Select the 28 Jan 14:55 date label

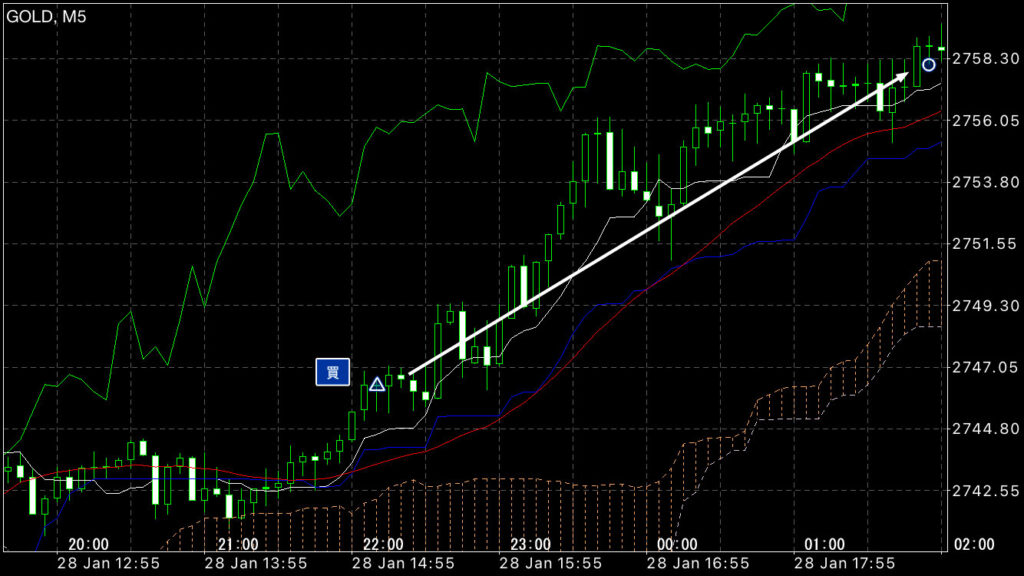tap(404, 564)
